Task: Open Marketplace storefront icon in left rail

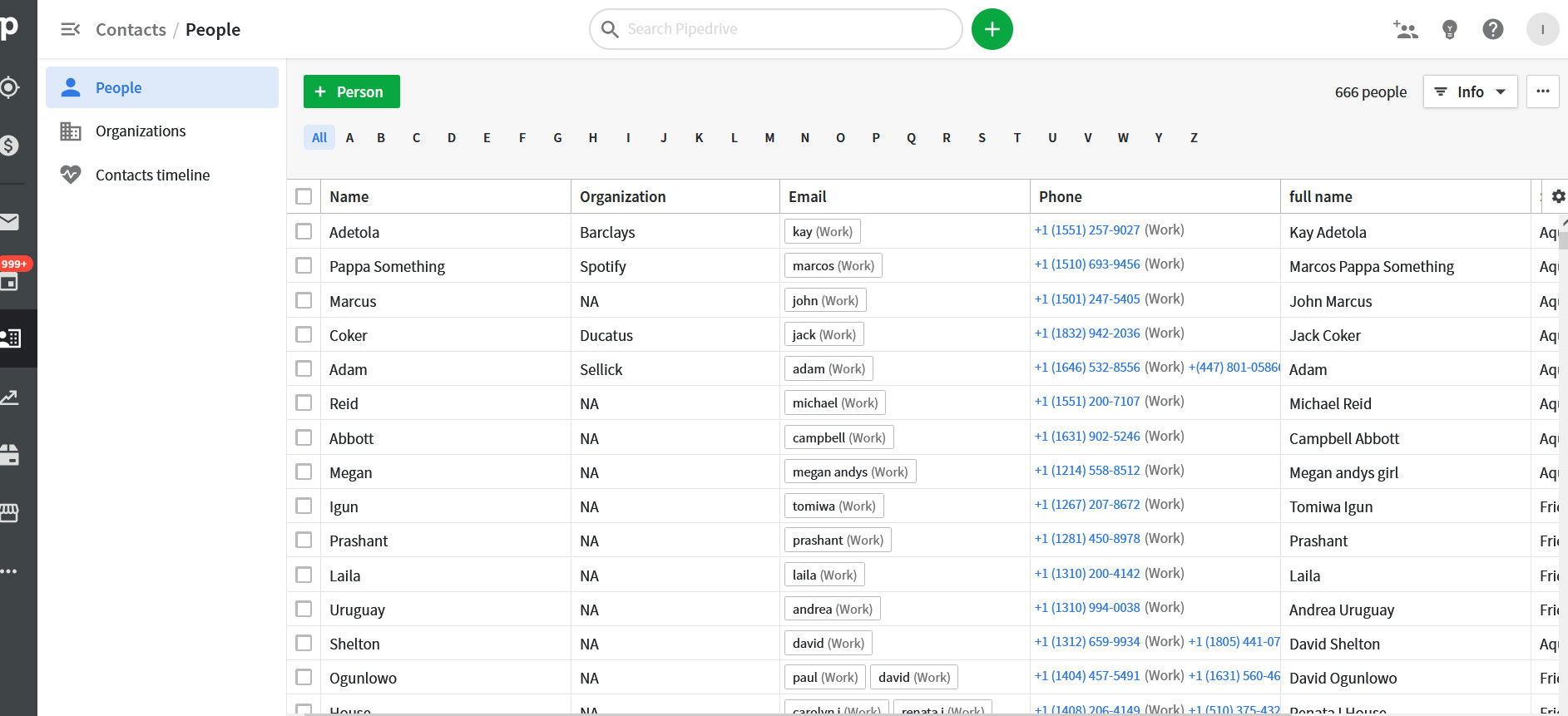Action: click(x=9, y=513)
